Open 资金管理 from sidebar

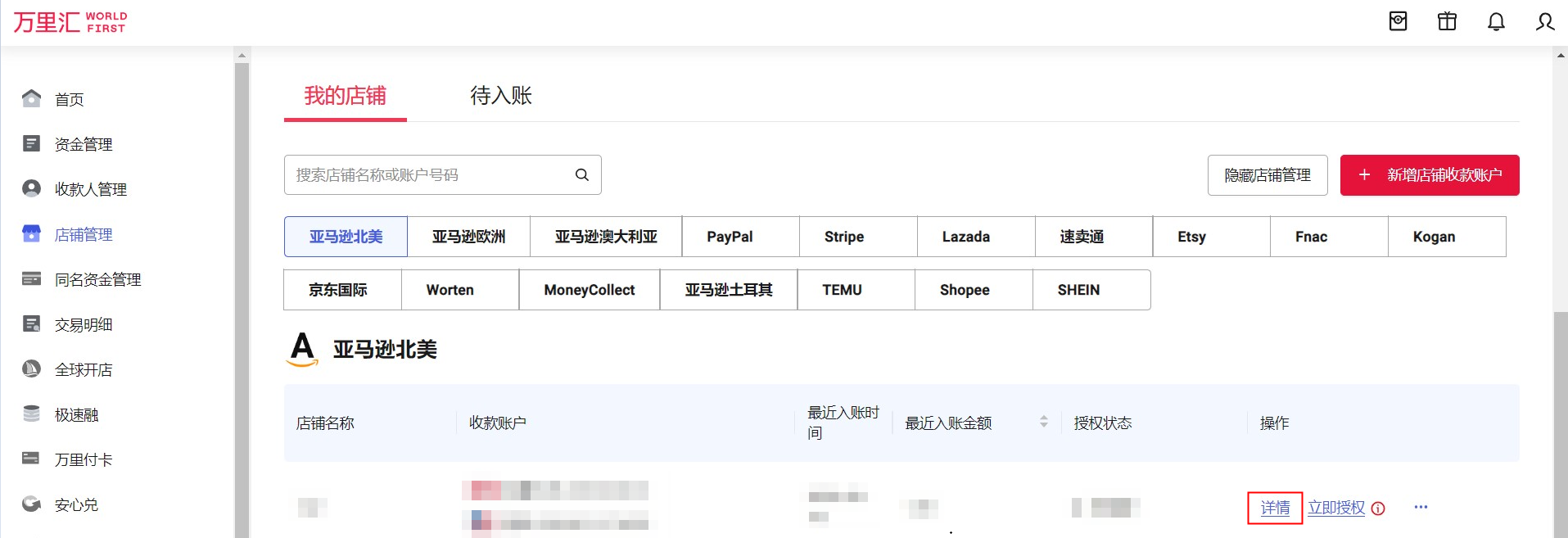tap(83, 144)
